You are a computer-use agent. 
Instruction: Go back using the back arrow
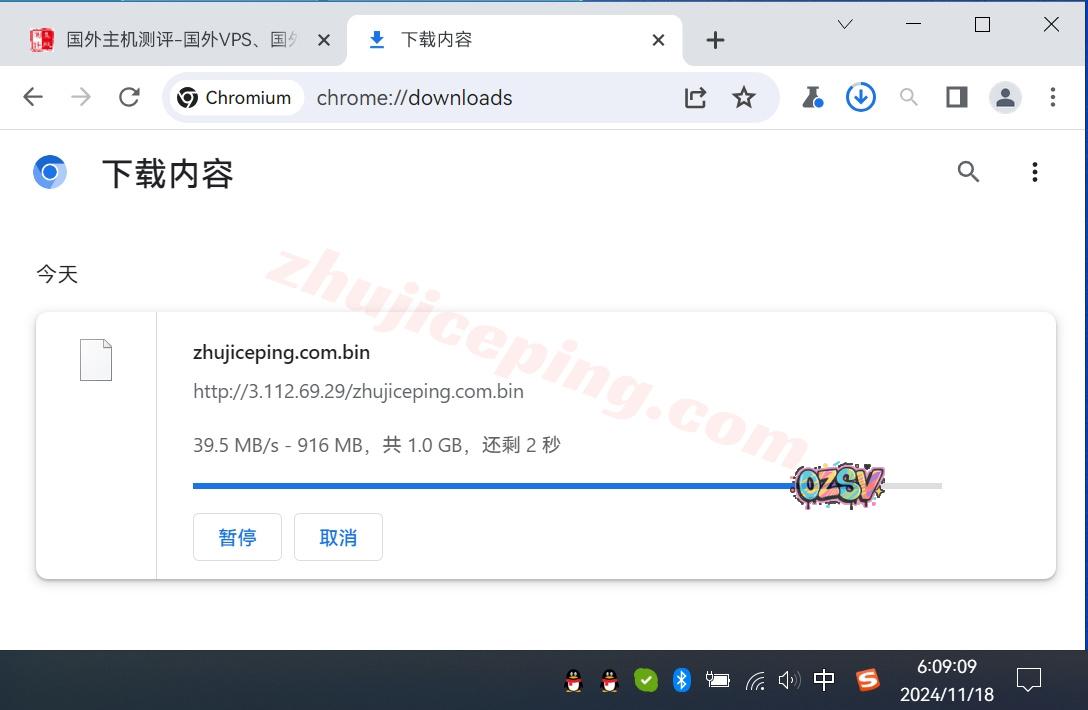33,97
